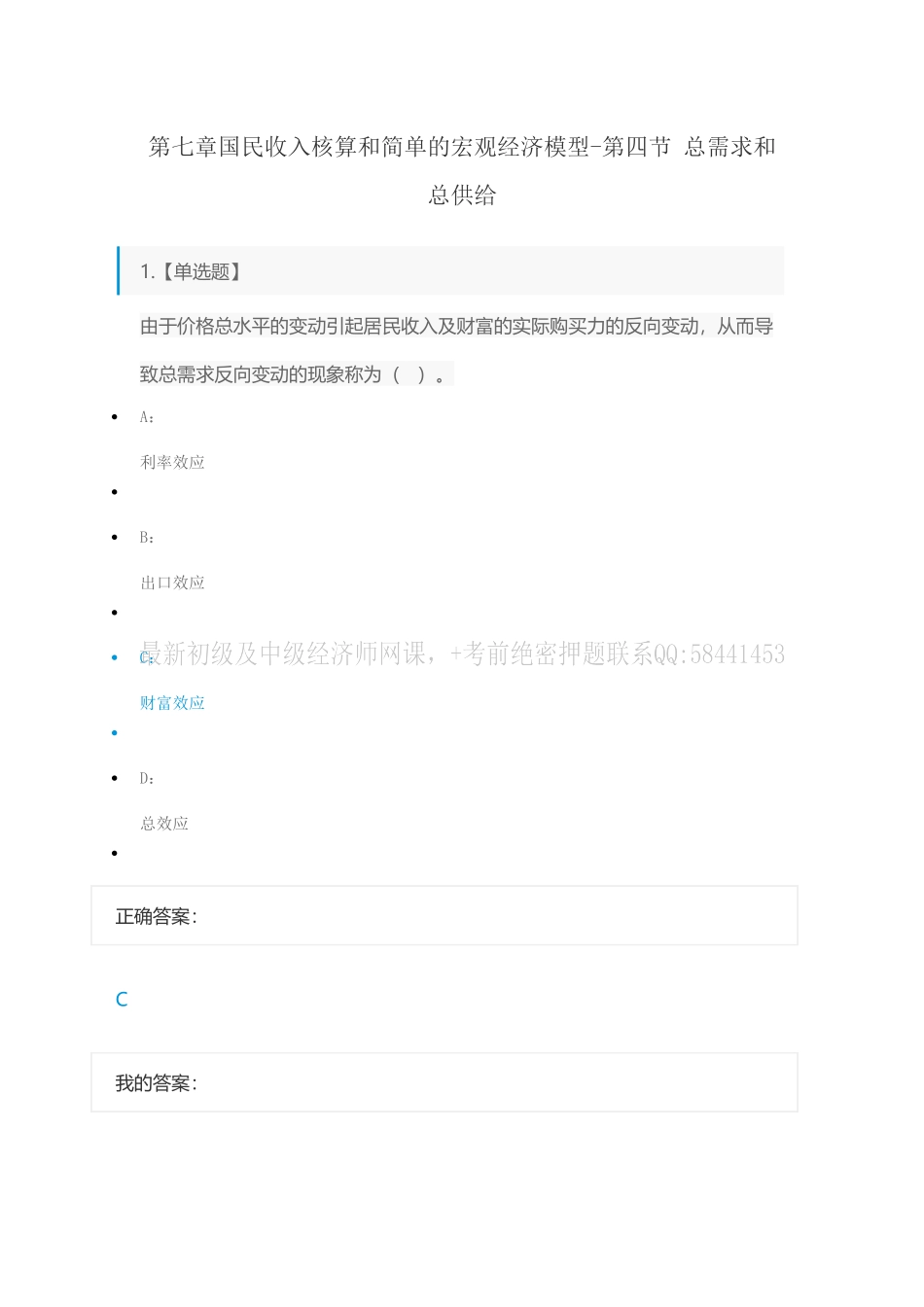Select option C 财富效应

tap(172, 703)
